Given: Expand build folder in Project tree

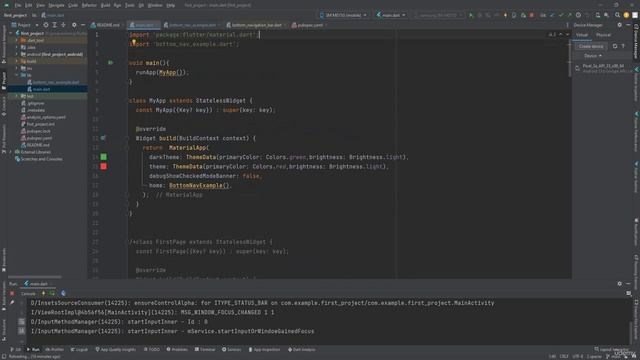Looking at the screenshot, I should pos(17,61).
